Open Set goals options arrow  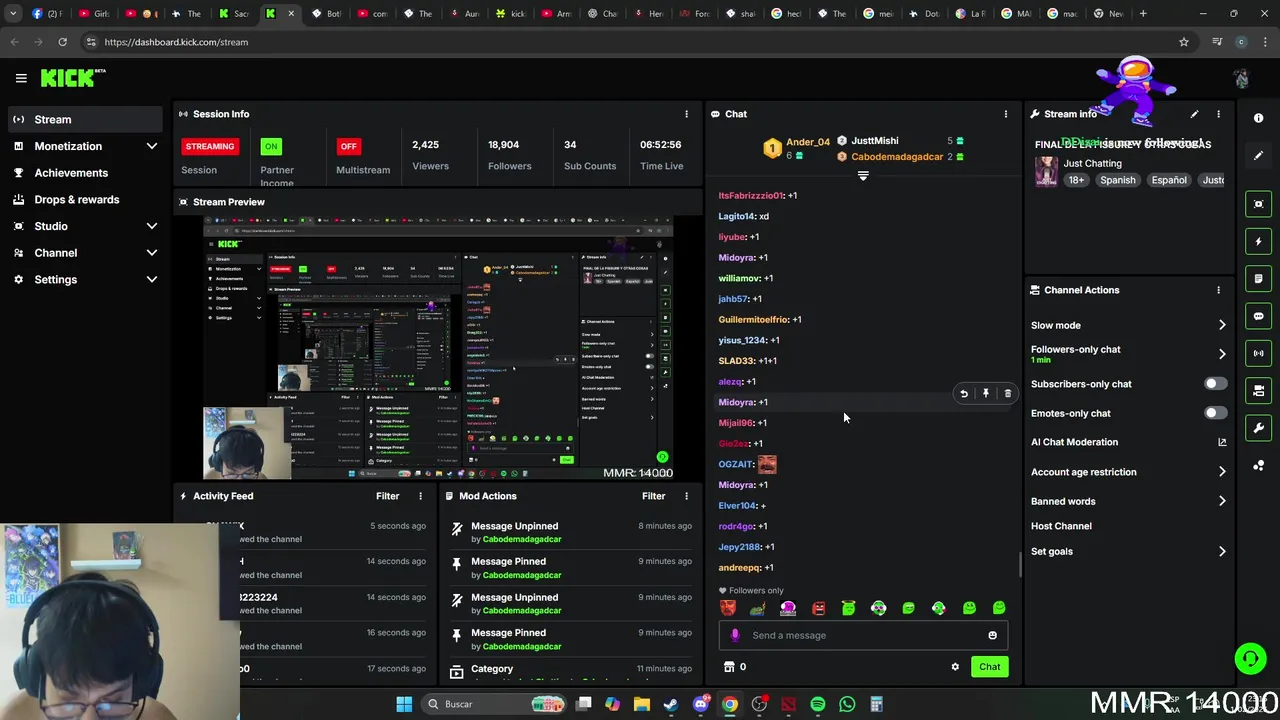click(1222, 551)
